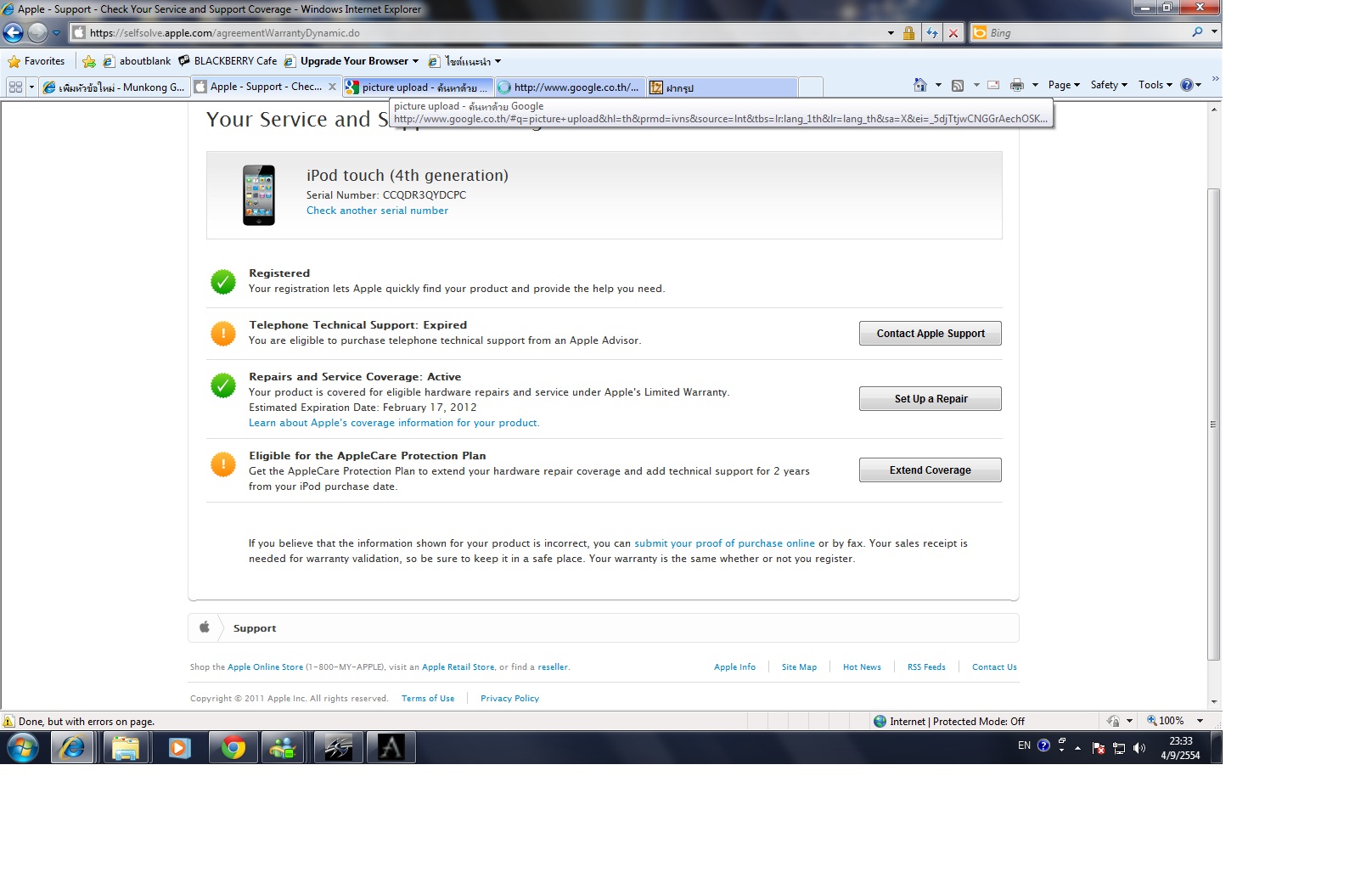Click the Quick Tabs grid icon
The image size is (1372, 883).
[x=15, y=87]
